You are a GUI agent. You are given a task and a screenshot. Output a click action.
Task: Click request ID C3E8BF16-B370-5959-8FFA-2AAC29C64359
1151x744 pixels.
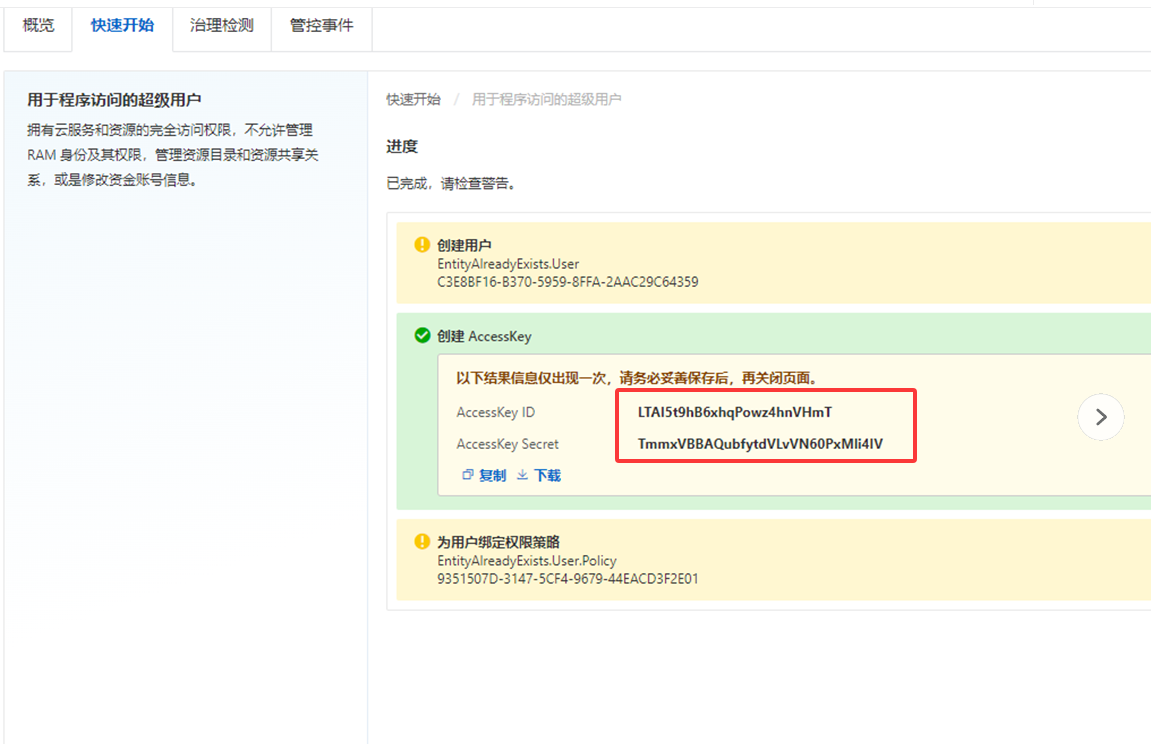pos(567,282)
